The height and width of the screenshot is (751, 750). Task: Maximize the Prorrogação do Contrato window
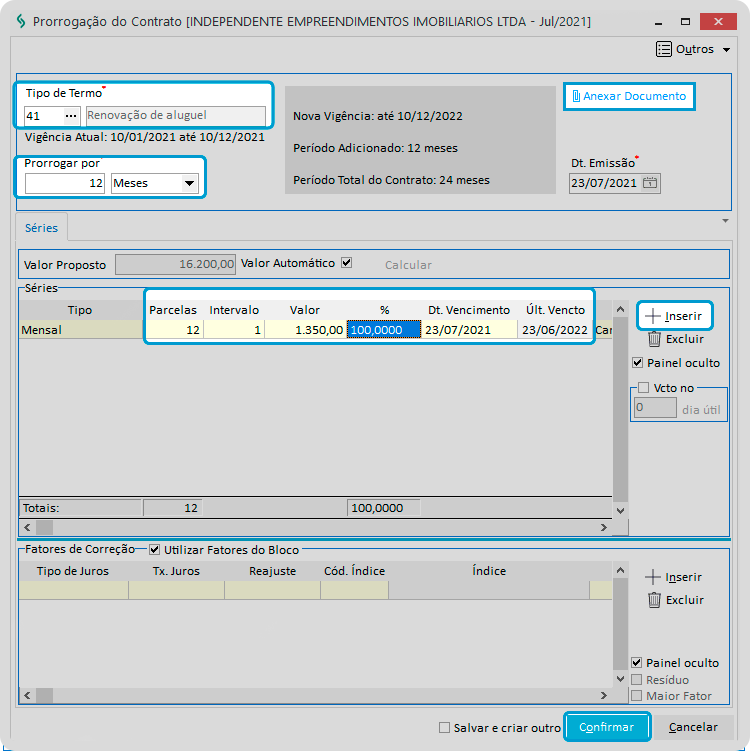pos(685,22)
